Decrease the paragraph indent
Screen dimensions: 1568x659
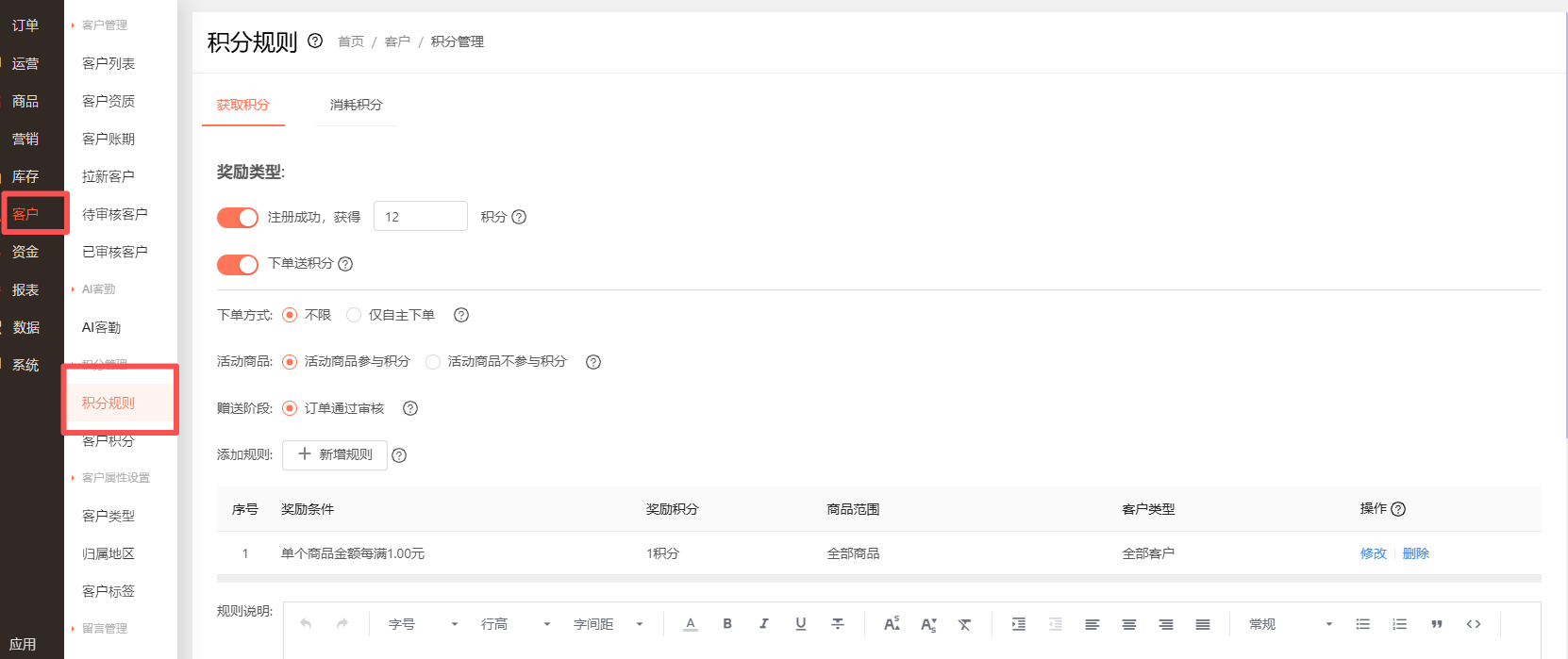tap(1056, 624)
